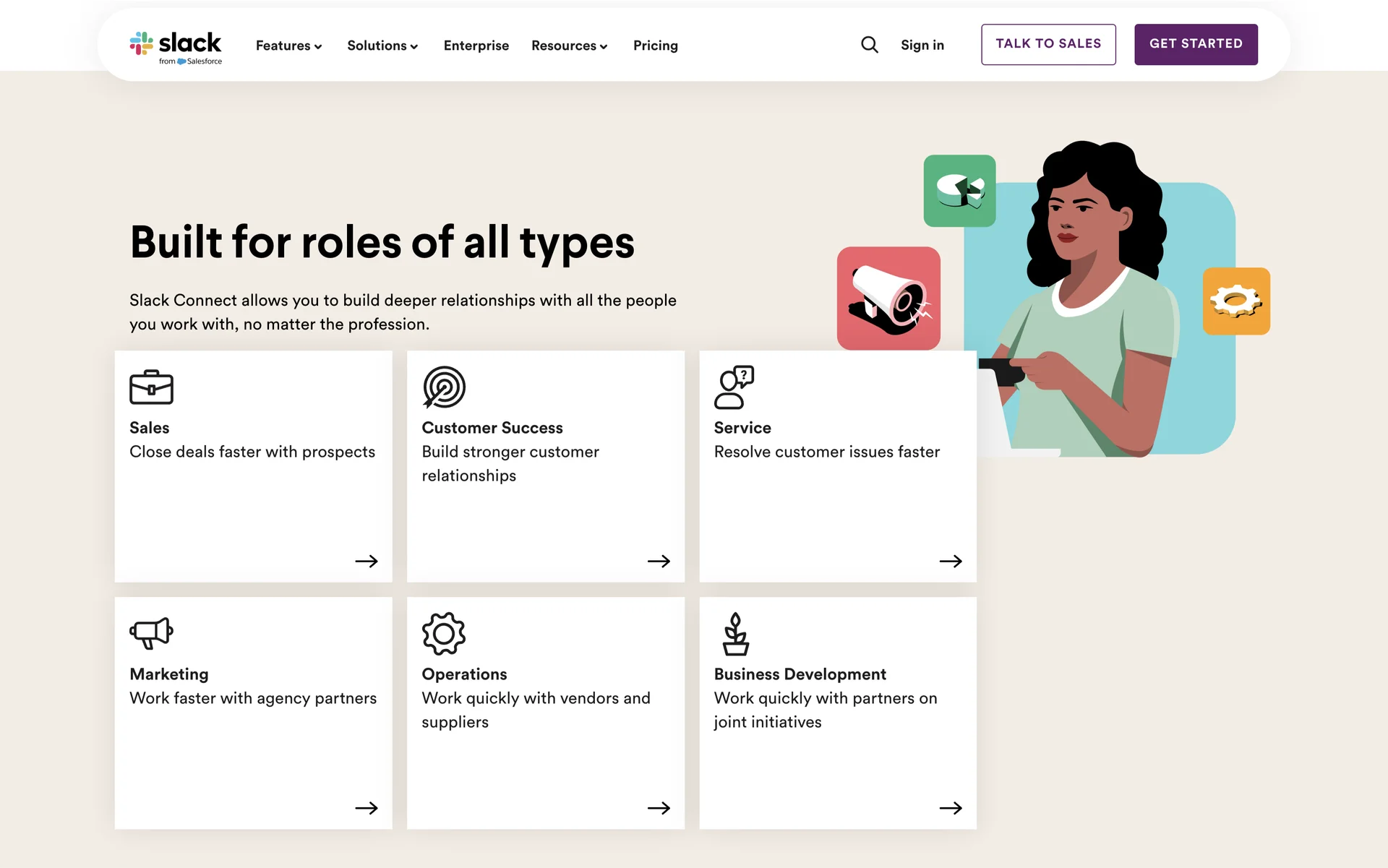
Task: Click the Marketing megaphone icon
Action: point(151,633)
